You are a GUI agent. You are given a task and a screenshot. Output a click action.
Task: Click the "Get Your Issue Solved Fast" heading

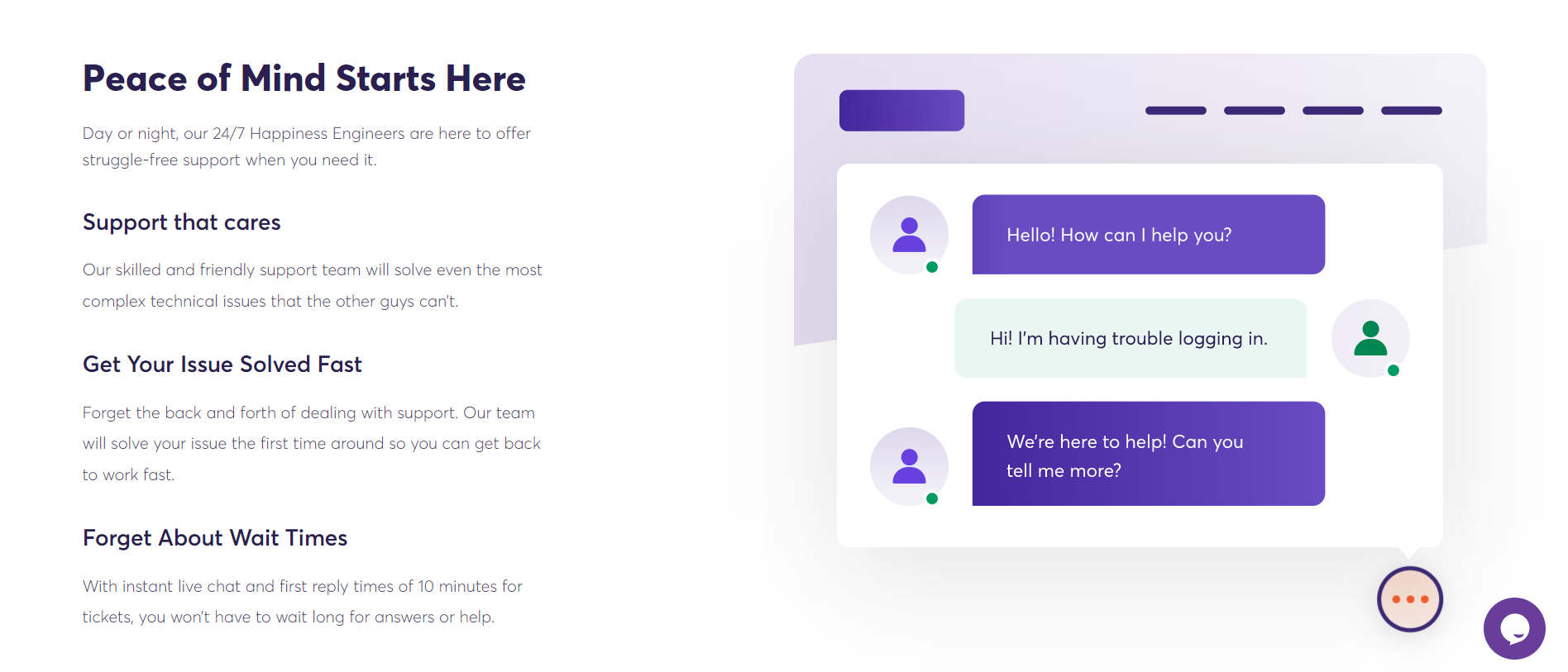click(222, 365)
